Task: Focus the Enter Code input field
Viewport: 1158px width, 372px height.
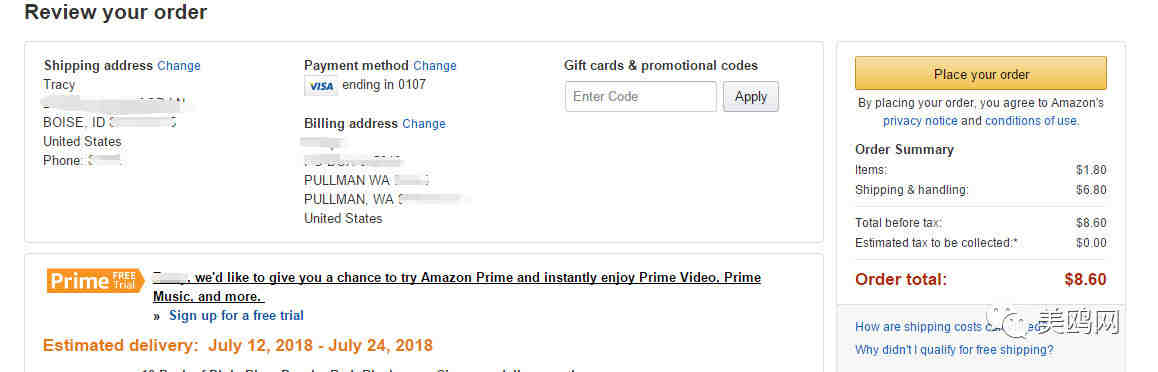Action: click(x=640, y=97)
